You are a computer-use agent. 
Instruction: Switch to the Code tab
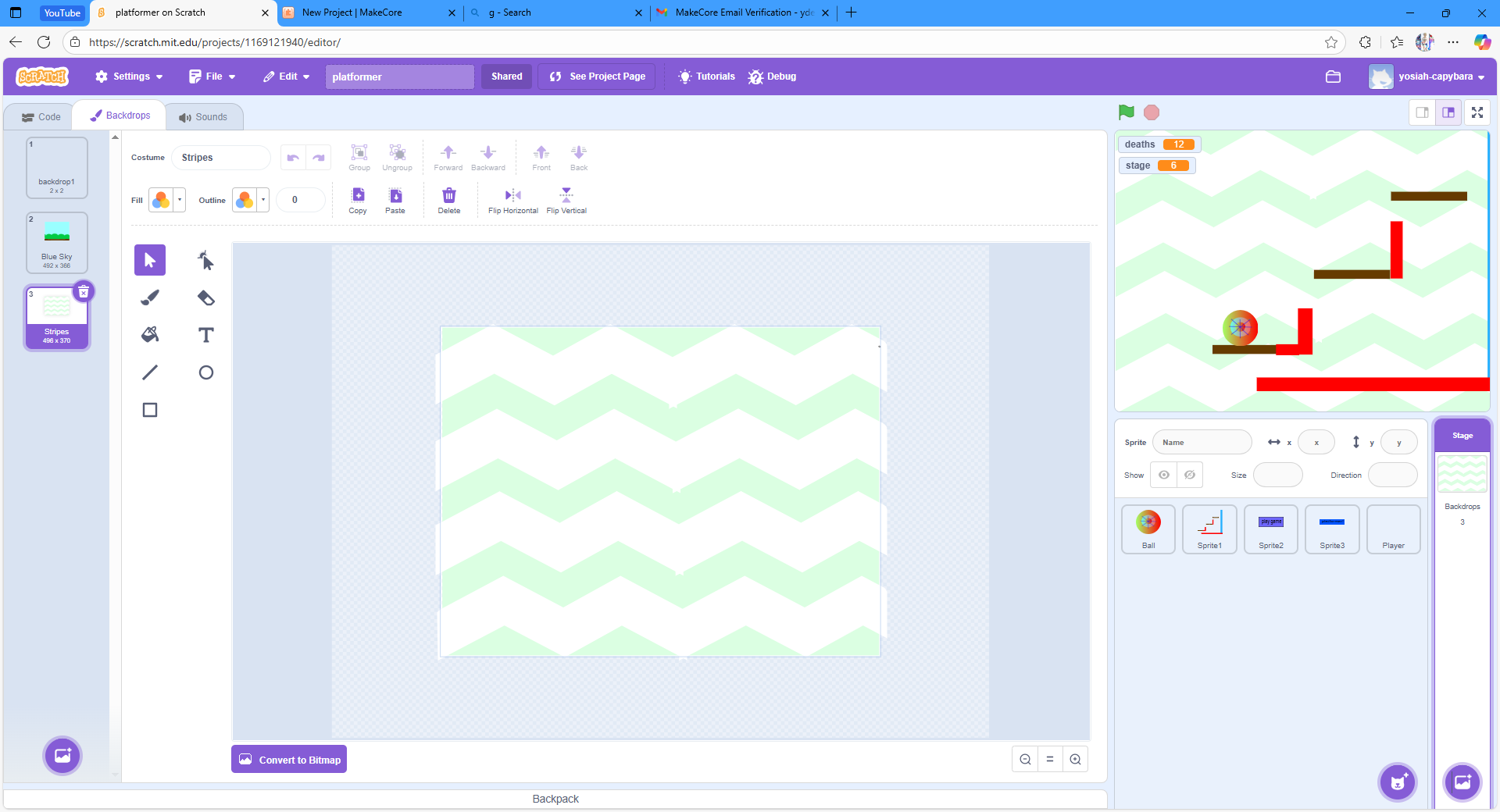(x=41, y=117)
